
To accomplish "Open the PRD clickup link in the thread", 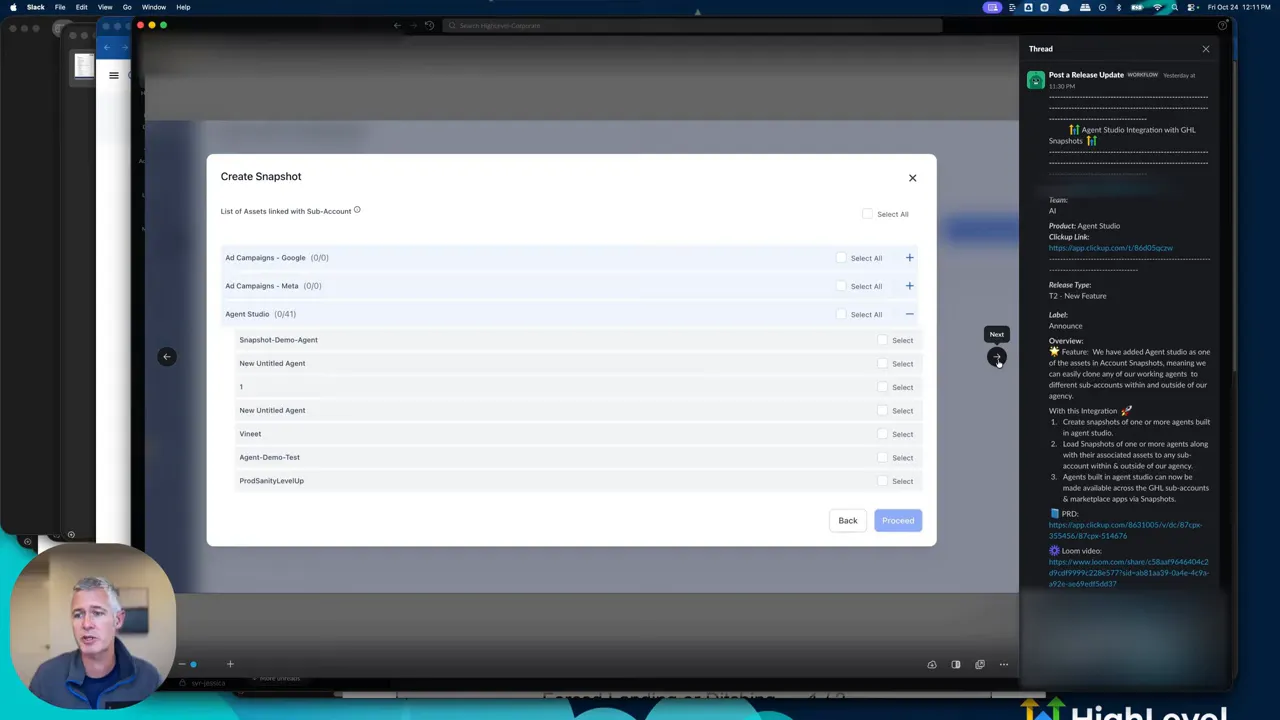I will pyautogui.click(x=1125, y=530).
